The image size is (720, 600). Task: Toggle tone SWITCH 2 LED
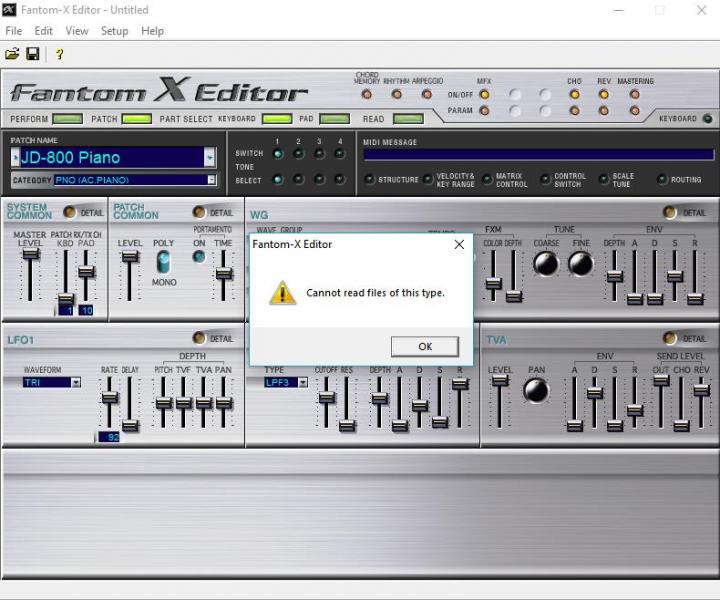pyautogui.click(x=298, y=154)
